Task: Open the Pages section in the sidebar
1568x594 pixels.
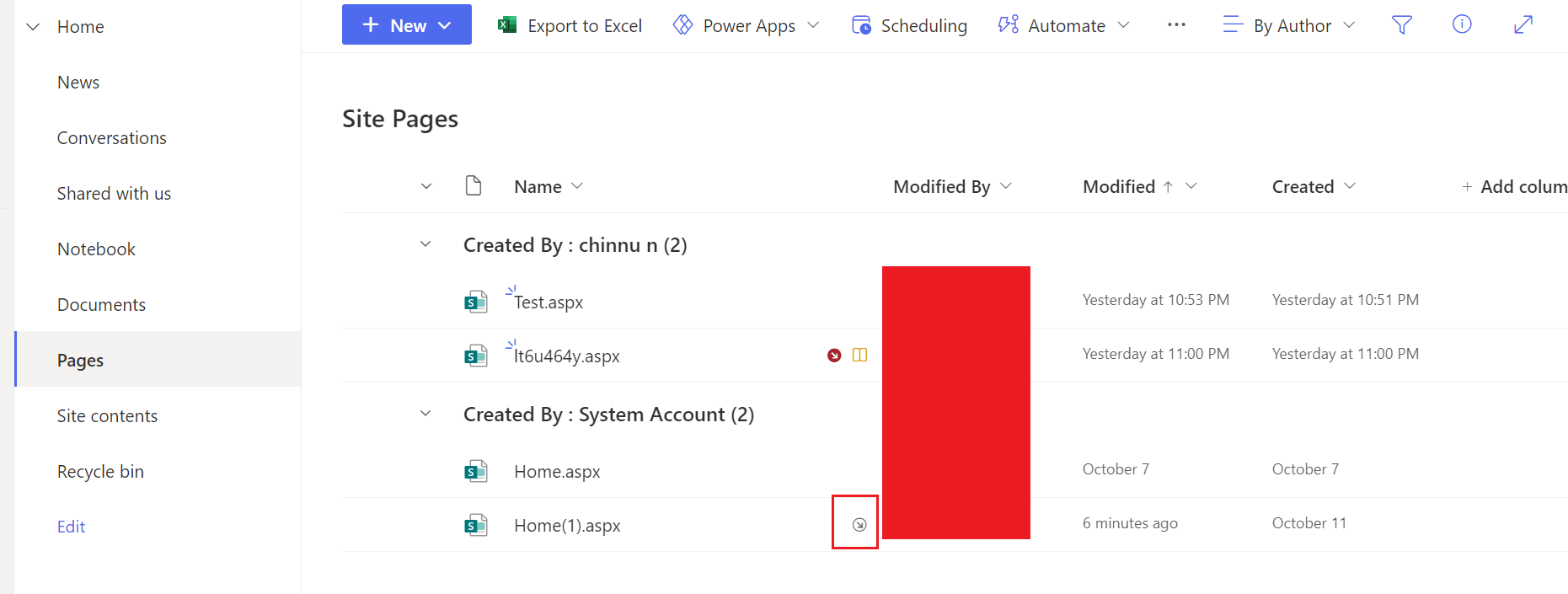Action: point(80,360)
